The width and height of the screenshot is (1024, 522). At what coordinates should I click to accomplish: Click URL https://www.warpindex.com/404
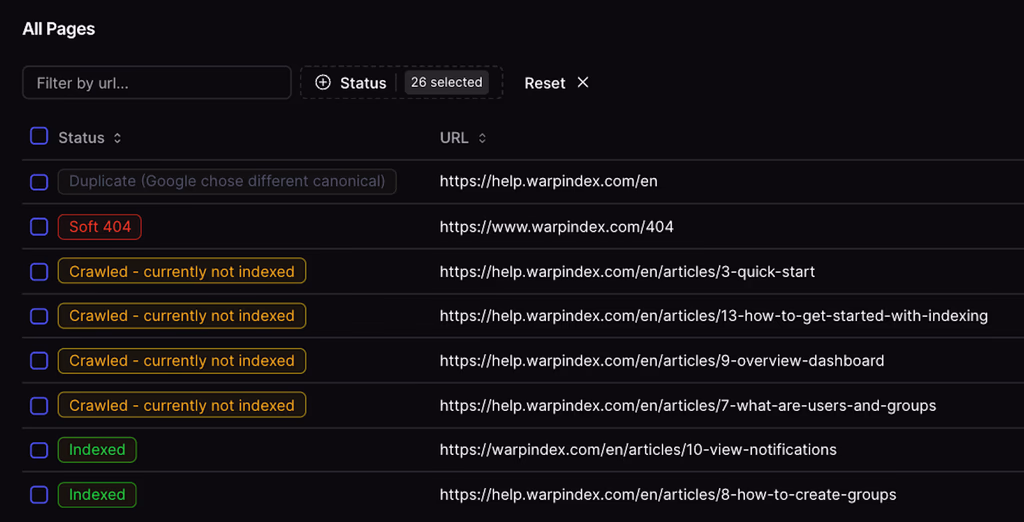[x=556, y=227]
